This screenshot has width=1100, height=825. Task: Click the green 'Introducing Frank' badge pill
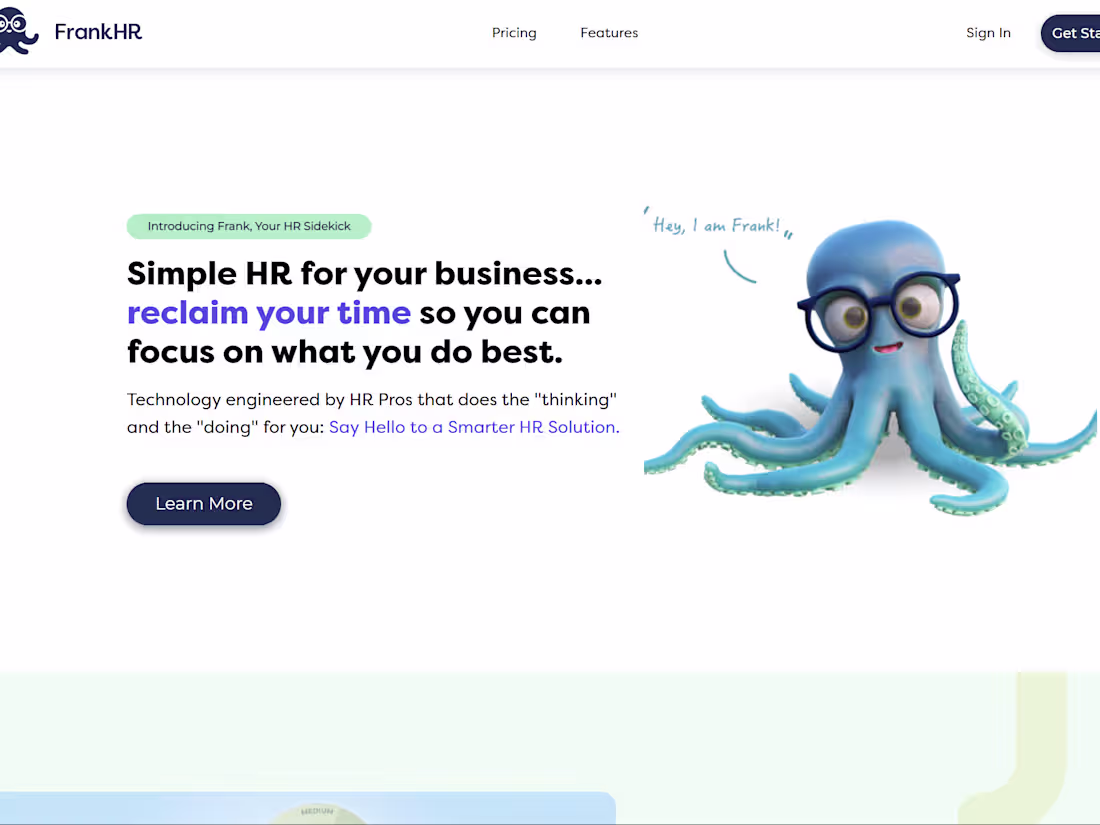[x=248, y=226]
